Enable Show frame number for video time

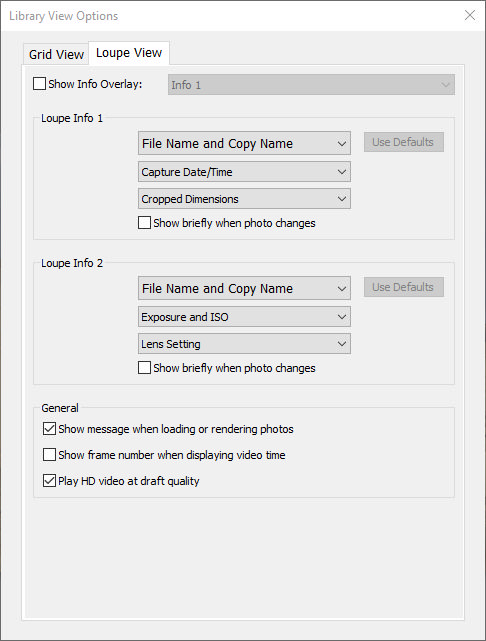pyautogui.click(x=49, y=455)
